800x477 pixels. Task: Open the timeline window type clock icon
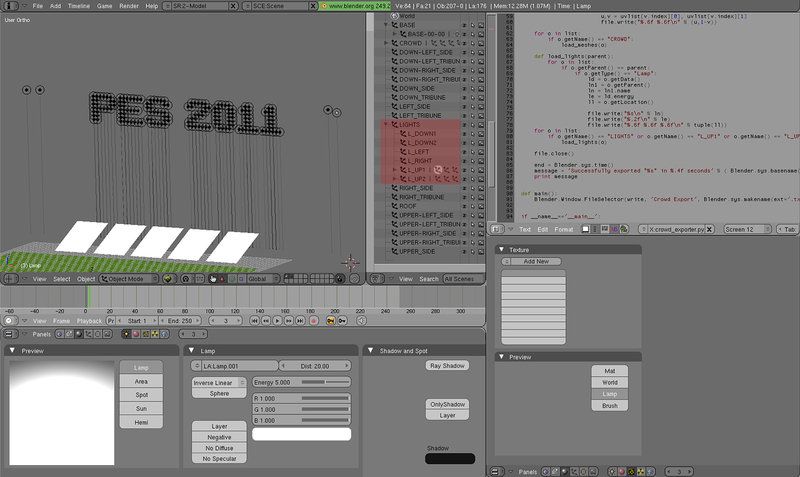(9, 320)
